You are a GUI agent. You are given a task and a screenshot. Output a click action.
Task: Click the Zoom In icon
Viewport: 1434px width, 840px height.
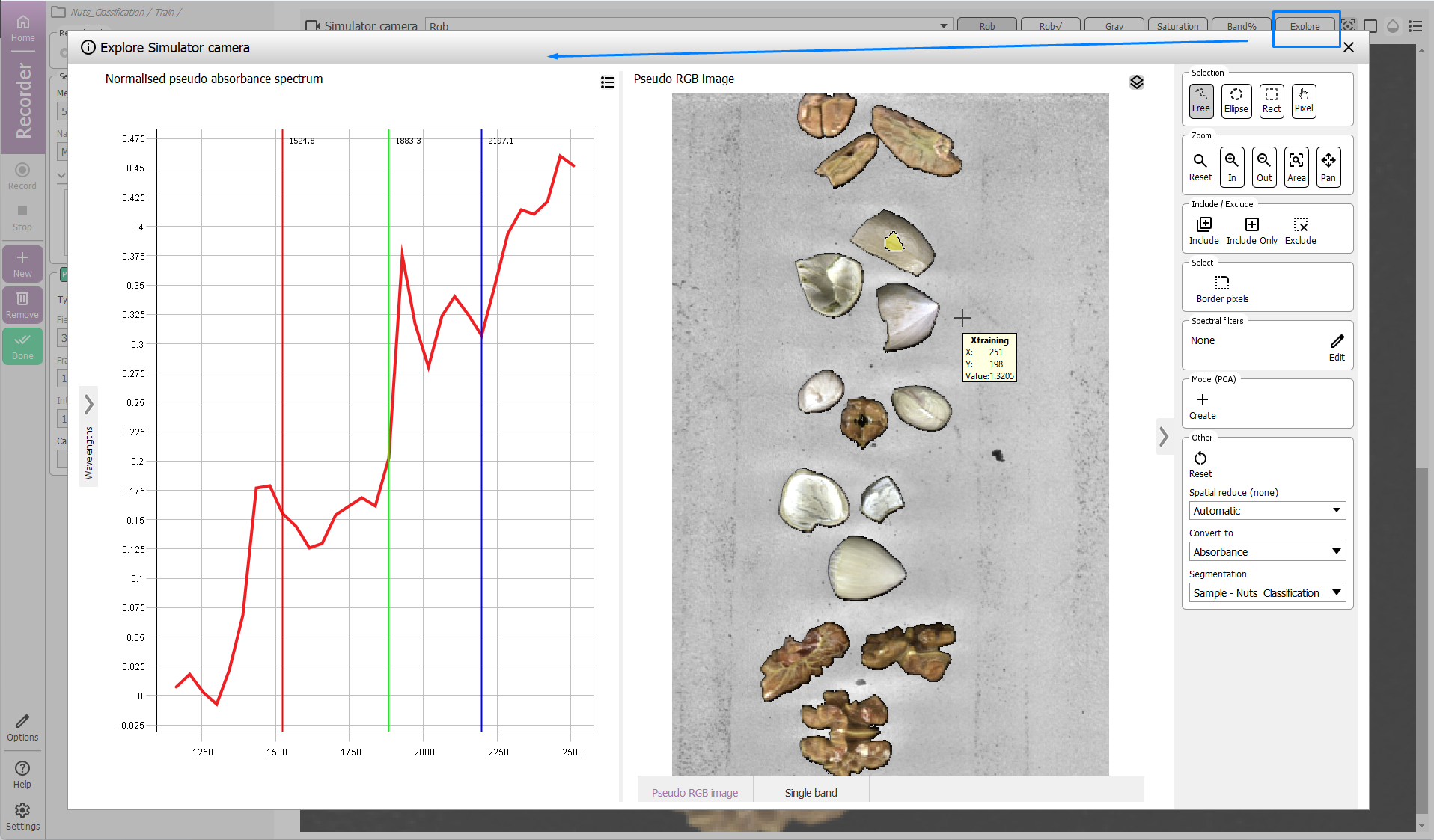click(x=1232, y=166)
